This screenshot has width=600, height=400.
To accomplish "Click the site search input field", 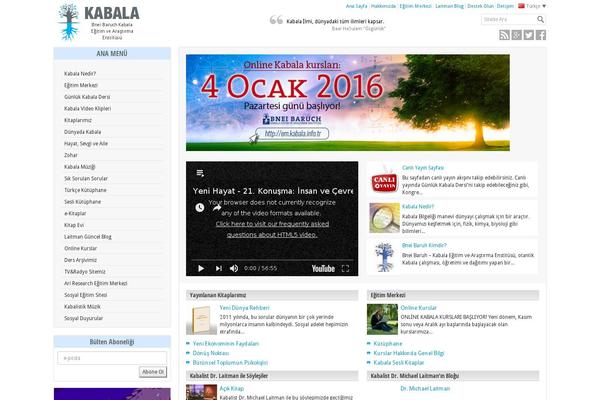I will (509, 19).
